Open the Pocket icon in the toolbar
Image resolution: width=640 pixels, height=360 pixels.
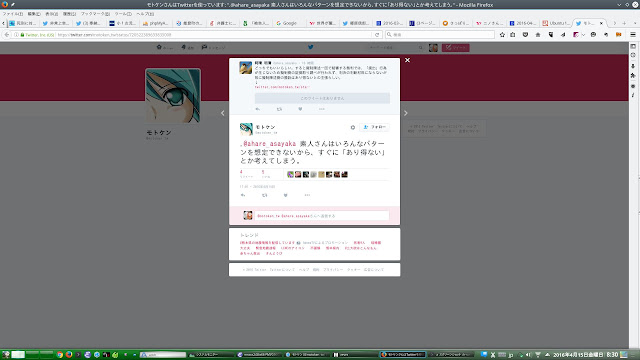click(x=525, y=35)
